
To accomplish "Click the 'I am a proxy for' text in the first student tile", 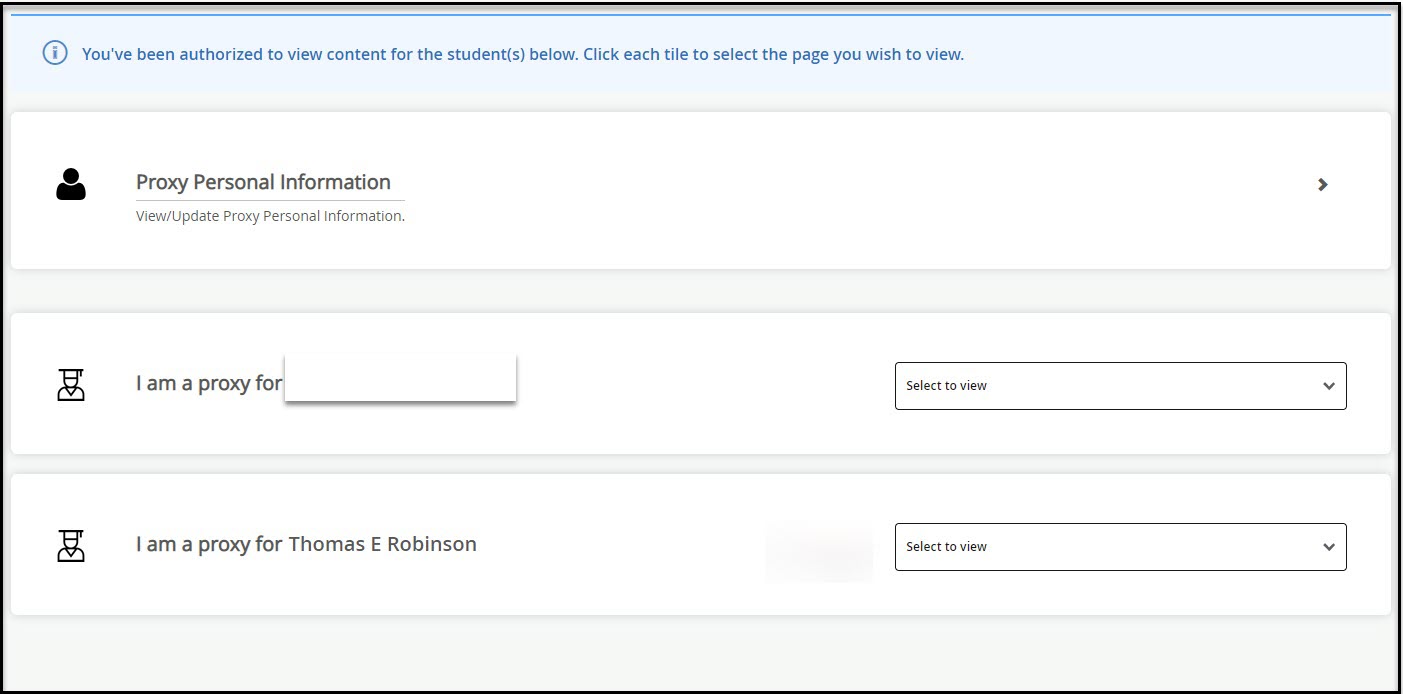I will tap(208, 383).
